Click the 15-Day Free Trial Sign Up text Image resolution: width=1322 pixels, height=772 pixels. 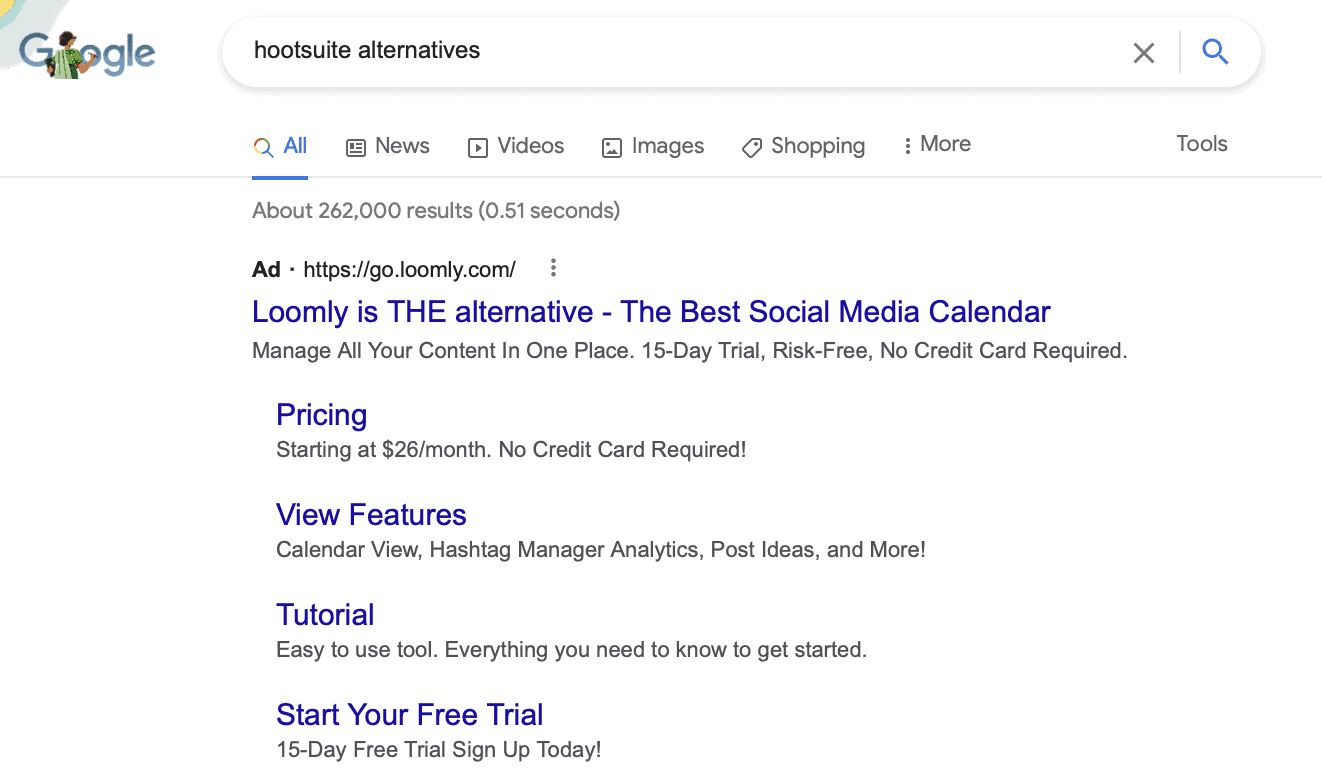[x=439, y=750]
